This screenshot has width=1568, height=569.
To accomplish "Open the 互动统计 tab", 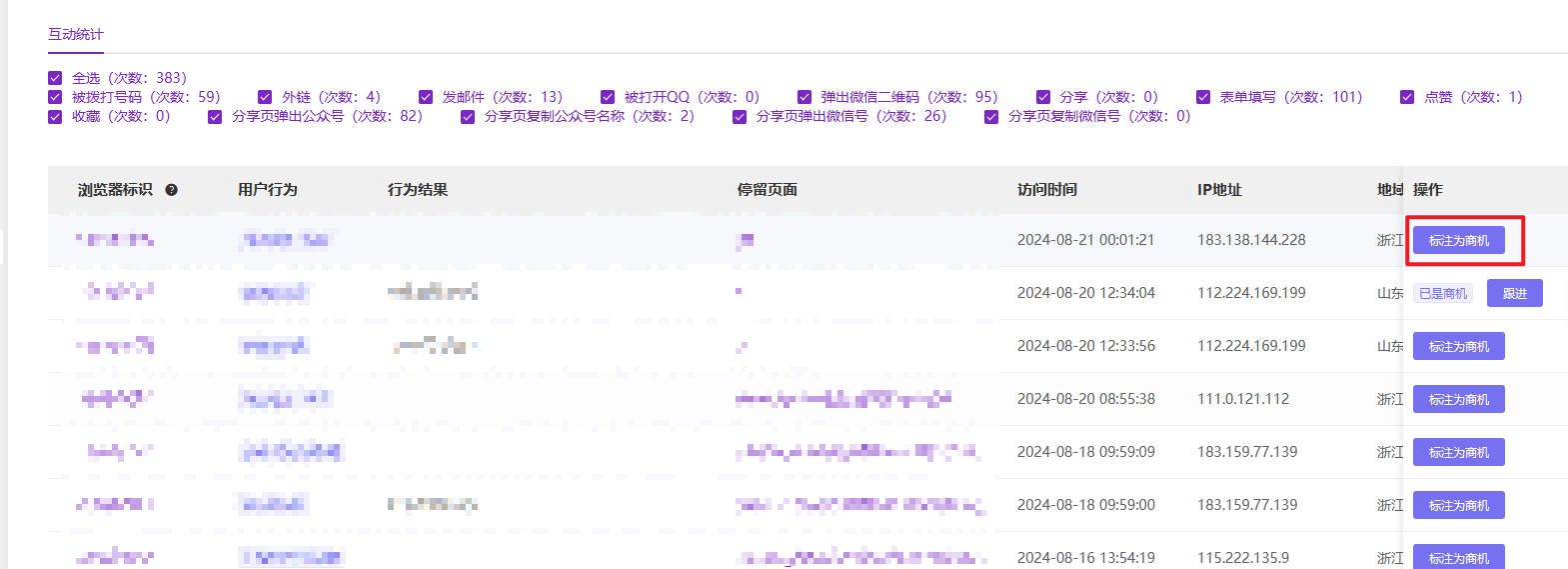I will (x=76, y=34).
